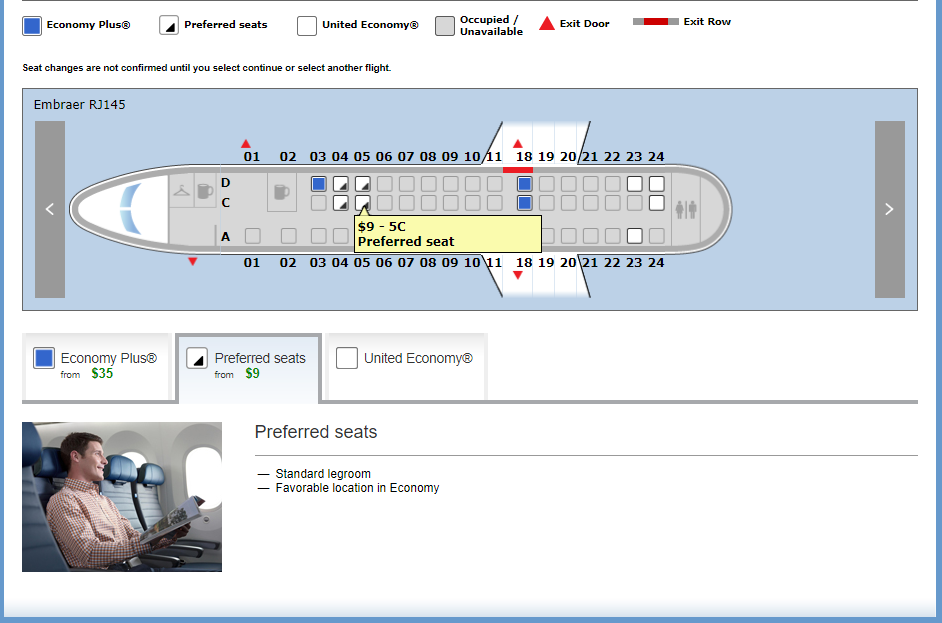This screenshot has height=623, width=942.
Task: Choose United Economy seat 24C
Action: tap(657, 203)
